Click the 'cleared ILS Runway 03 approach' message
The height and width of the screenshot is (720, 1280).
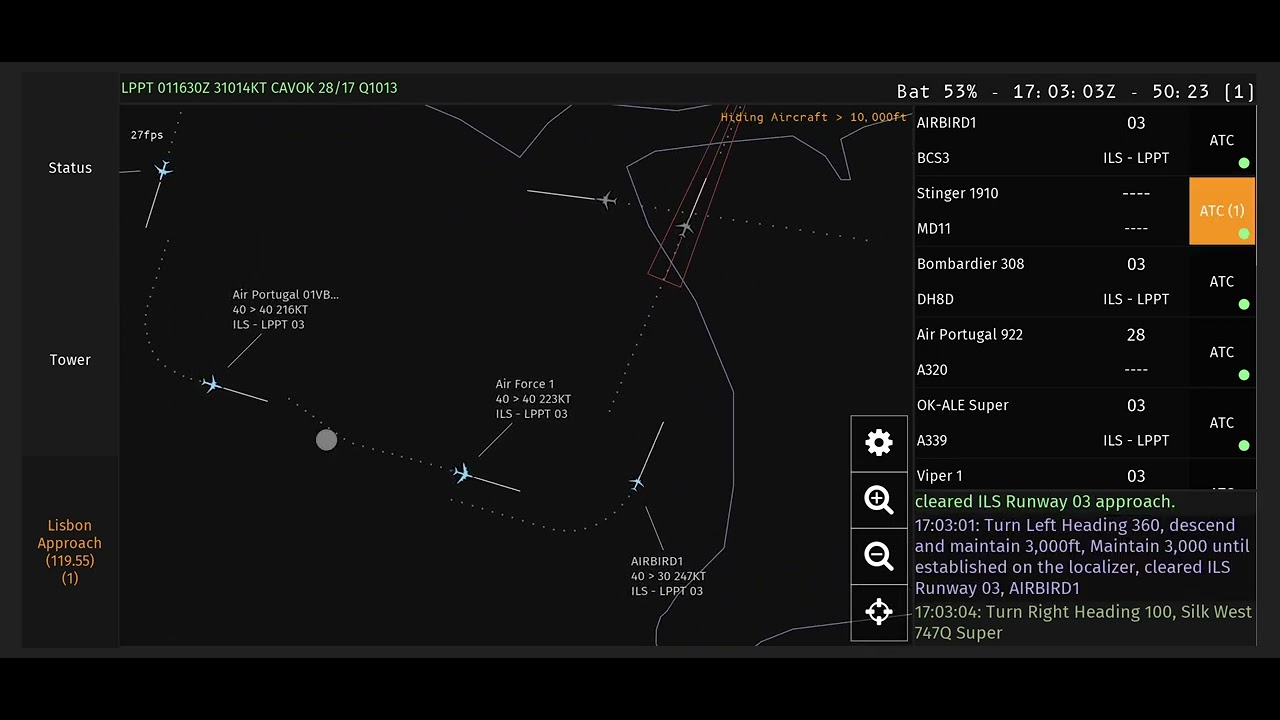point(1045,502)
